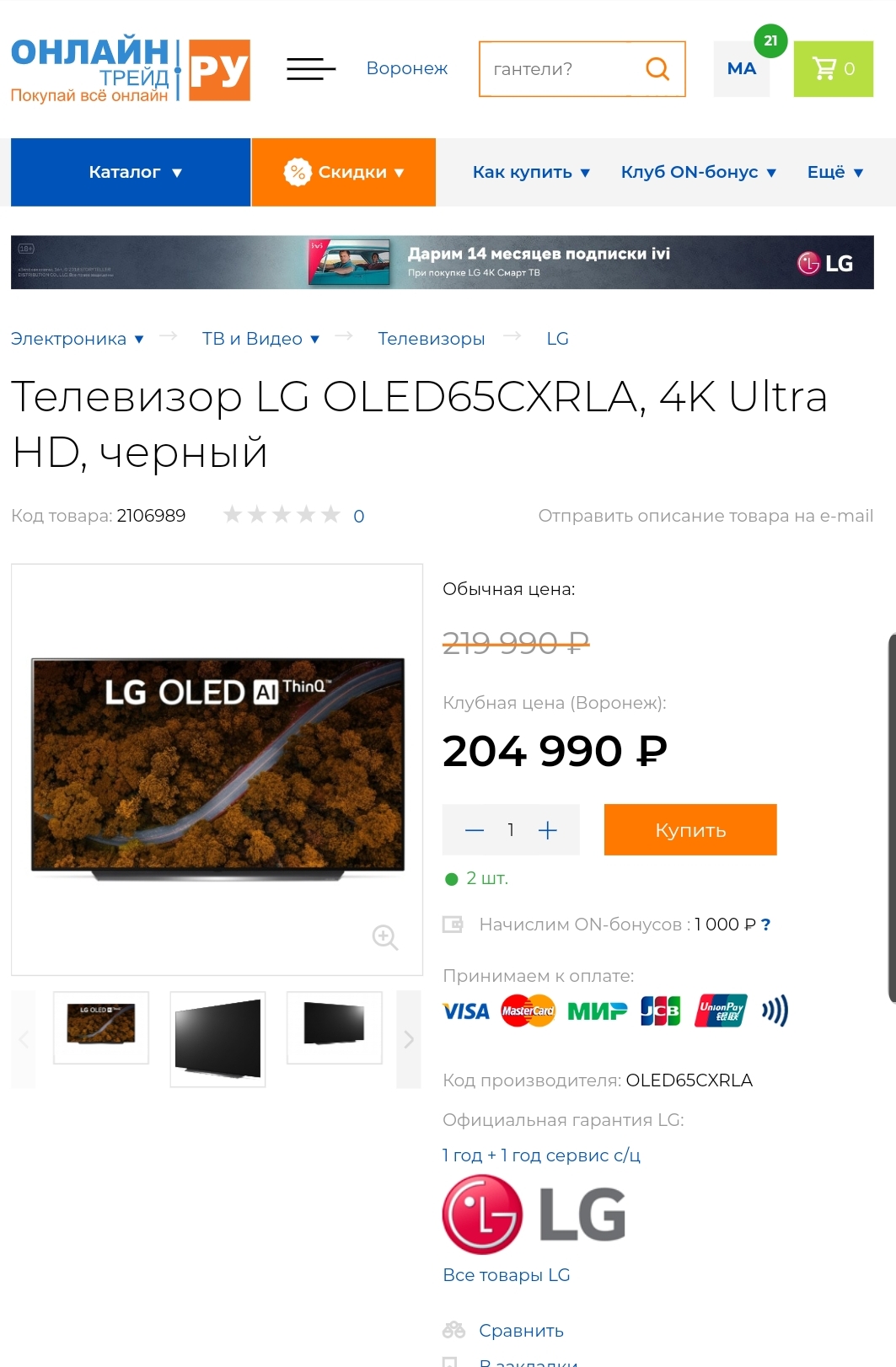Decrease quantity with the minus button
Viewport: 896px width, 1367px height.
(x=475, y=830)
